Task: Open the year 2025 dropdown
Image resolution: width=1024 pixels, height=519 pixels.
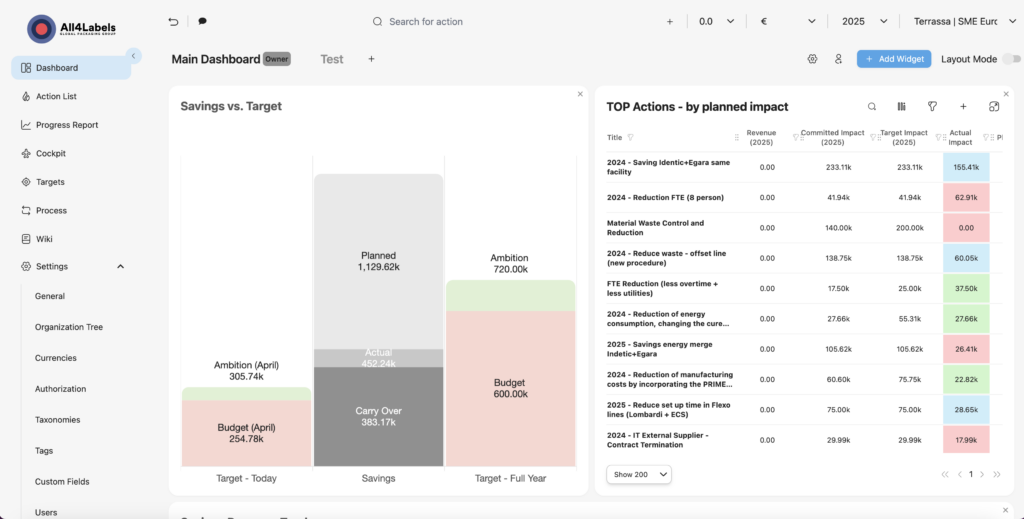Action: click(x=865, y=21)
